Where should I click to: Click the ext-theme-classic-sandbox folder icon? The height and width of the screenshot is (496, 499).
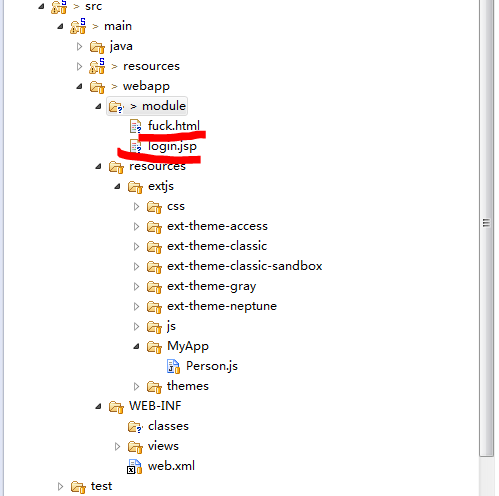[x=154, y=267]
